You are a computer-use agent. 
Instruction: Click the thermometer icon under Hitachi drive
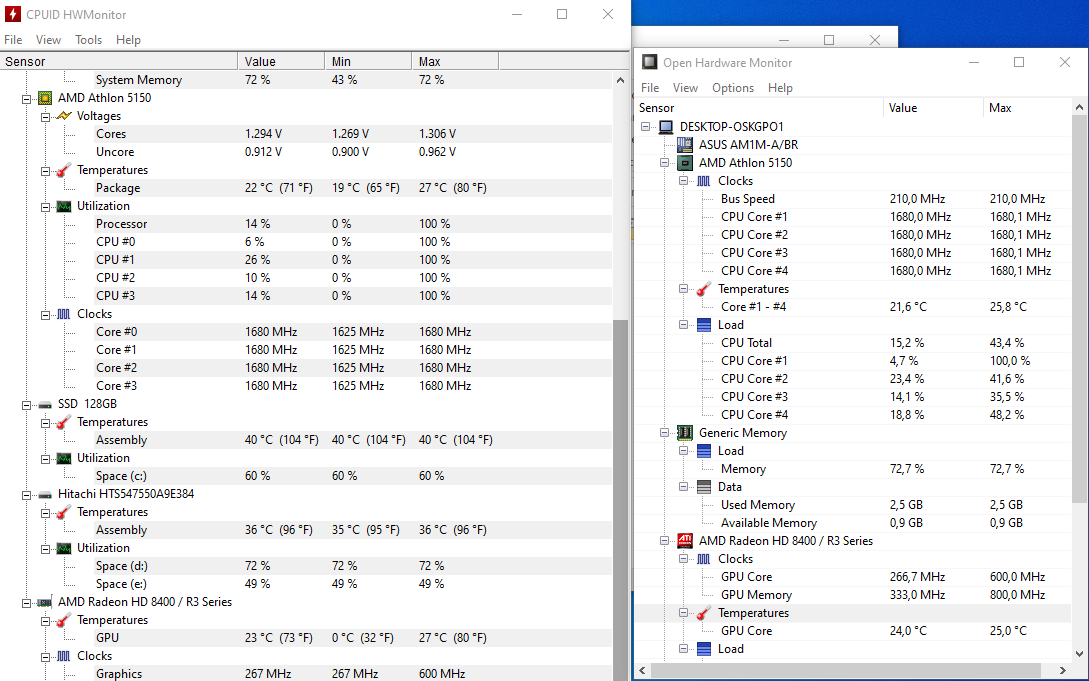(x=64, y=512)
